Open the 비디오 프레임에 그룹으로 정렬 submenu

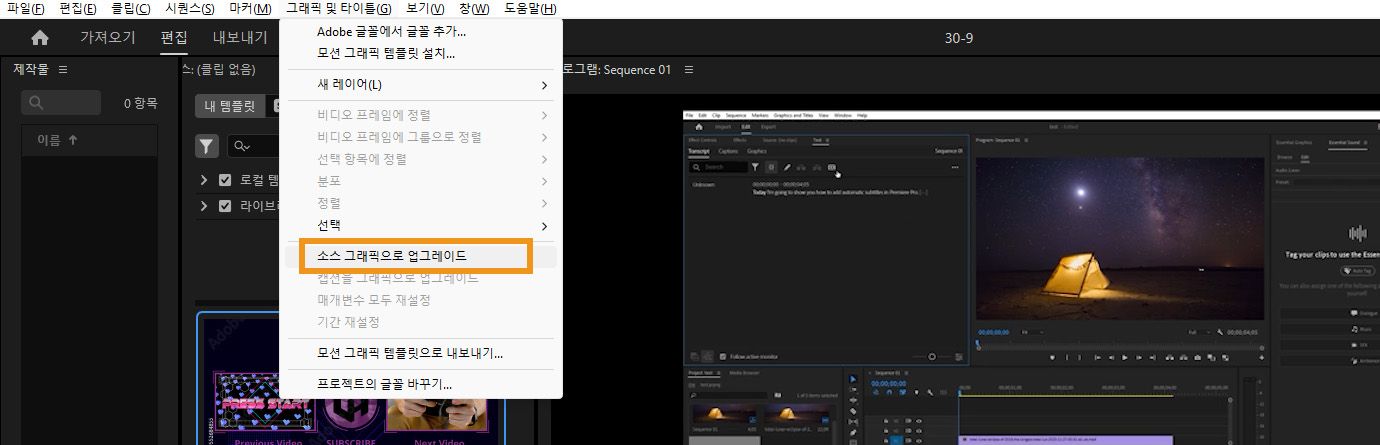(420, 137)
